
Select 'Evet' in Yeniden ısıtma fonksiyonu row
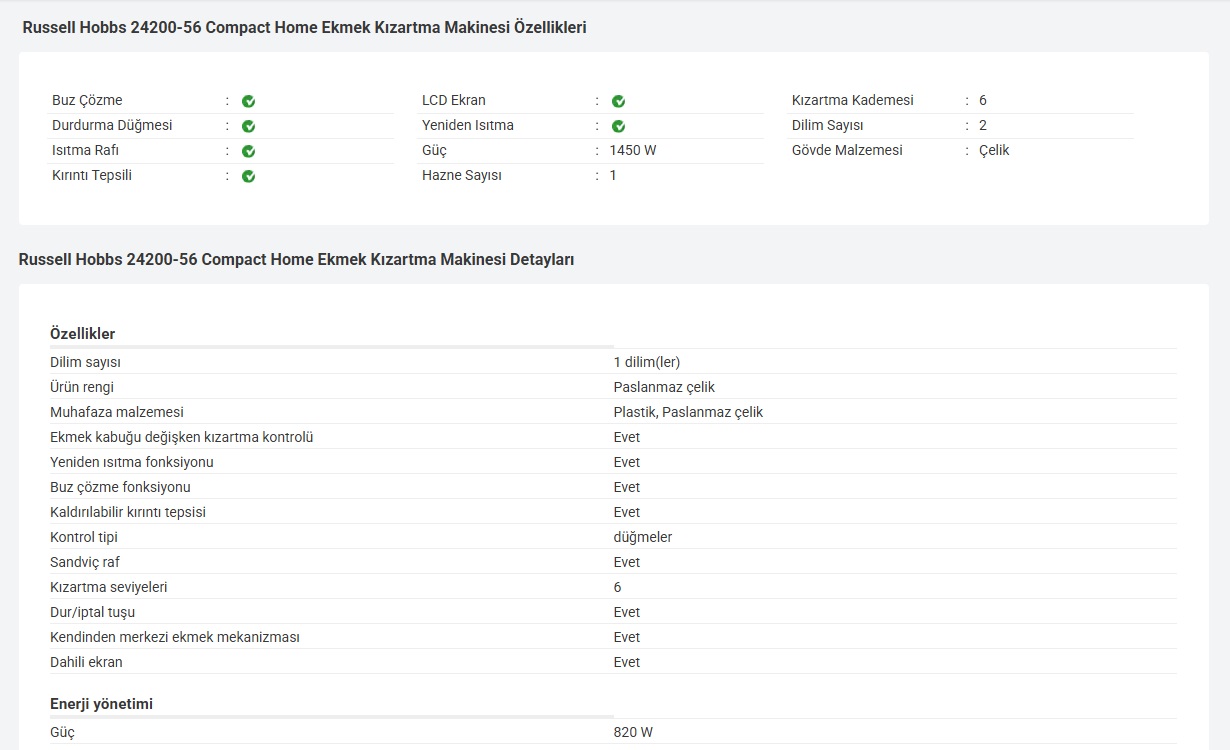[x=627, y=462]
